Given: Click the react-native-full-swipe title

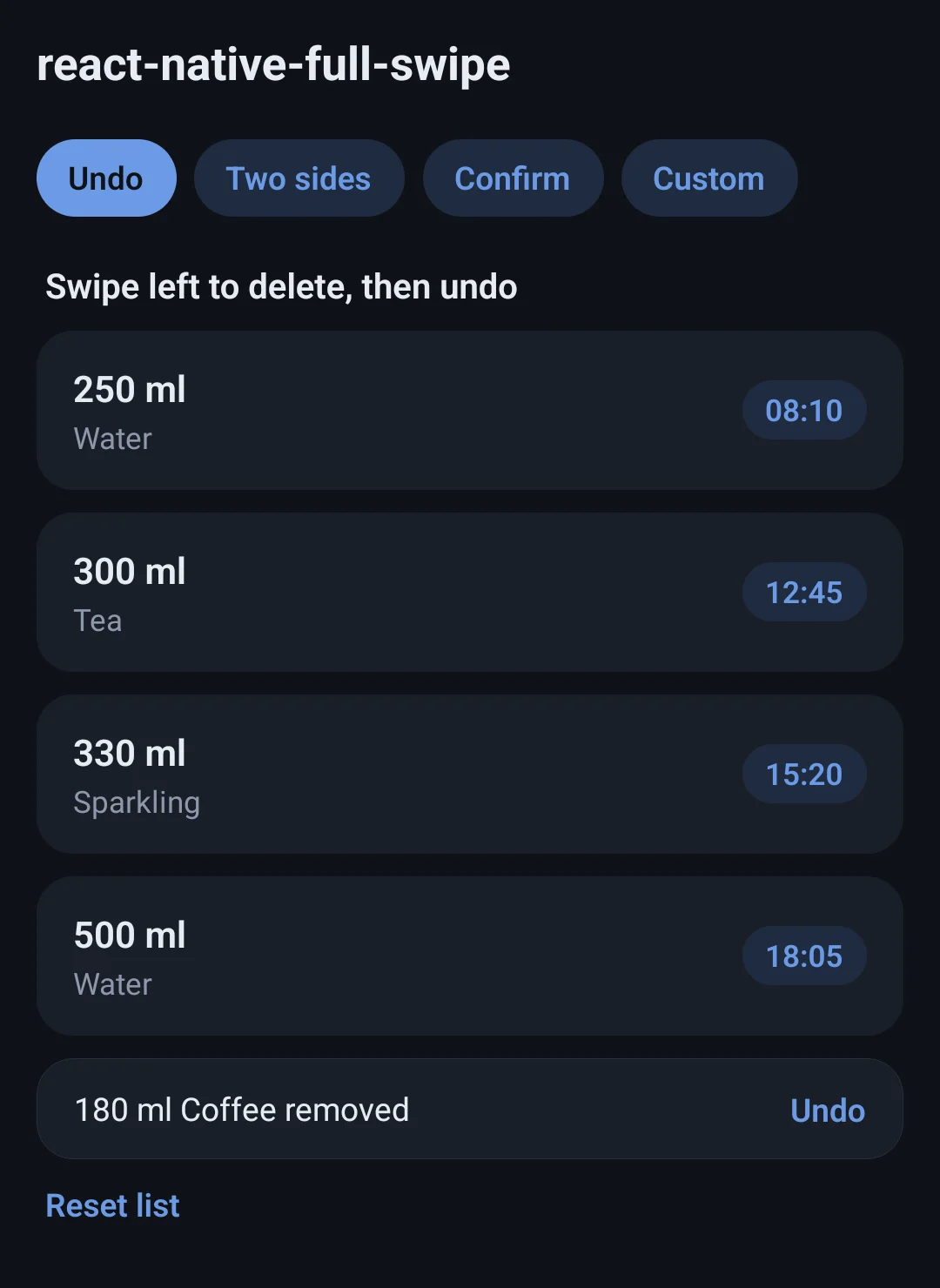Looking at the screenshot, I should click(273, 65).
